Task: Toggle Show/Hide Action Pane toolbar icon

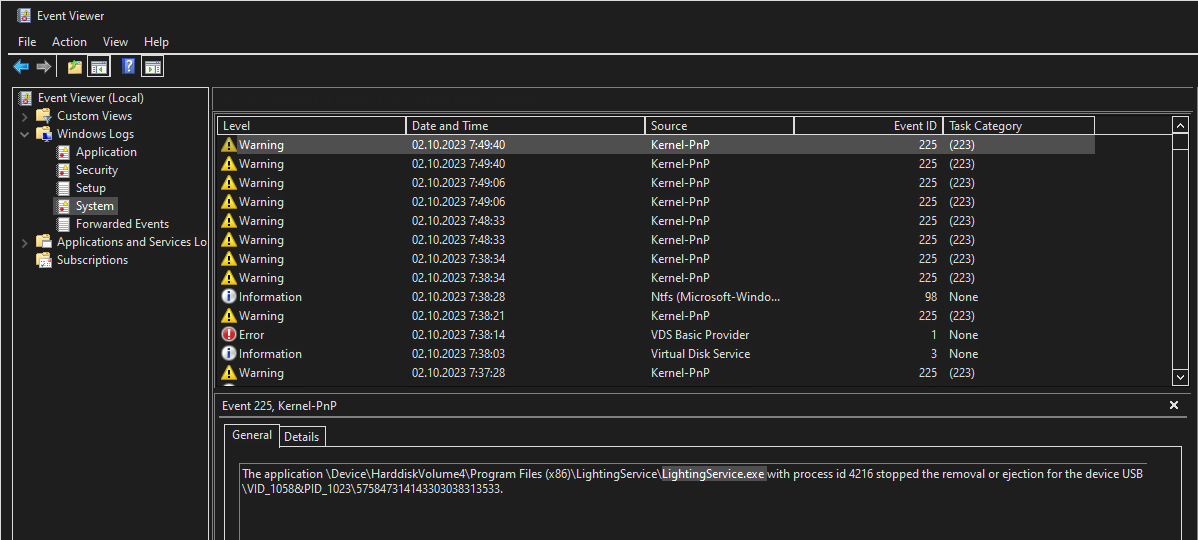Action: point(152,67)
